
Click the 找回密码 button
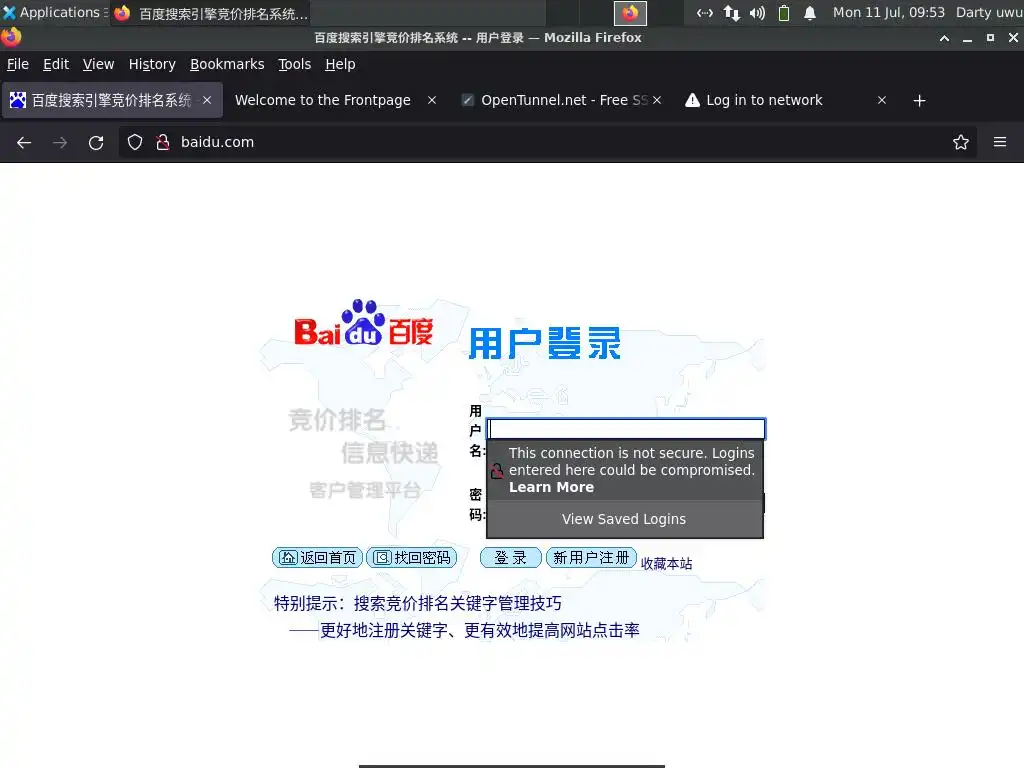[x=412, y=557]
